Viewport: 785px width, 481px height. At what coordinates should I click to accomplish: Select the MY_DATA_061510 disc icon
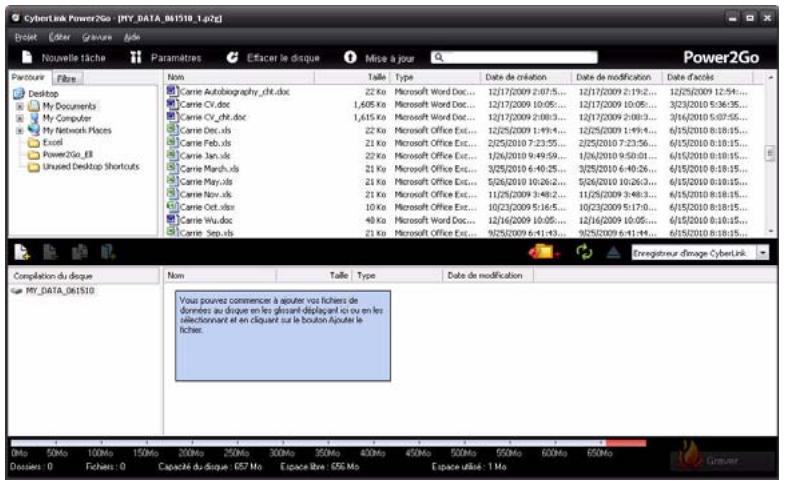pos(17,291)
